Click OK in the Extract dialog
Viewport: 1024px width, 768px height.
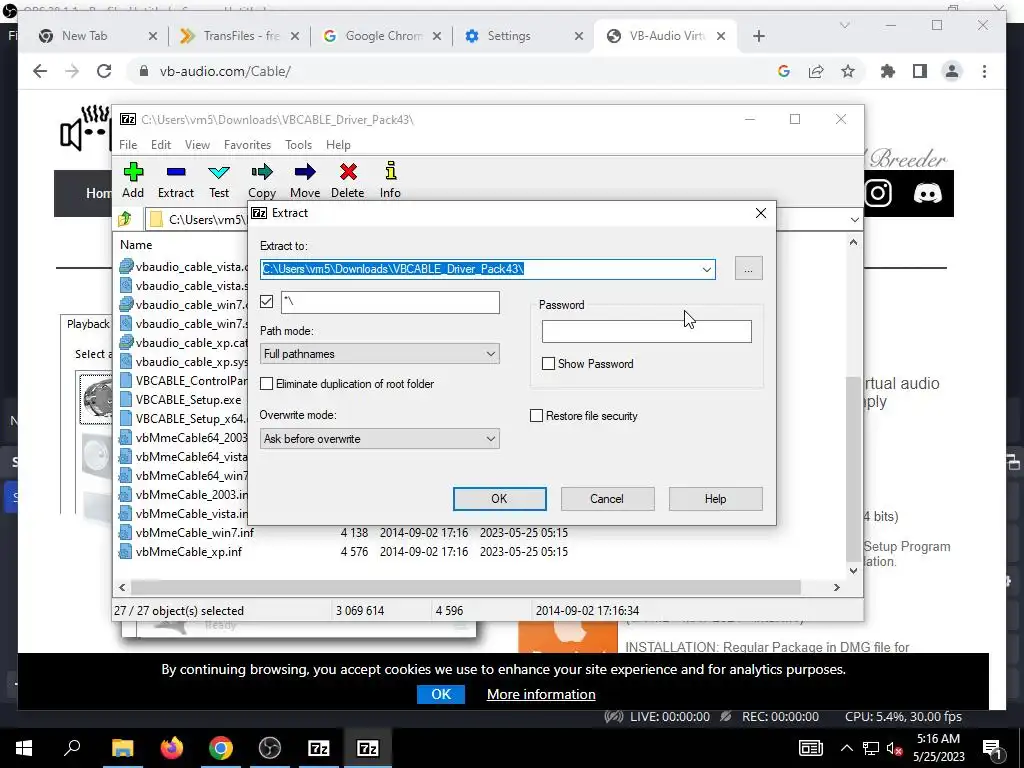coord(500,498)
